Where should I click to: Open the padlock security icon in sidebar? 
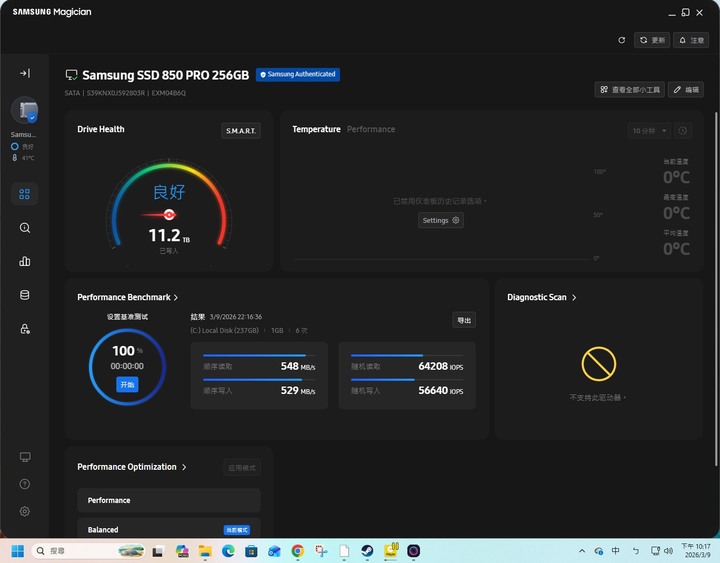pos(25,329)
